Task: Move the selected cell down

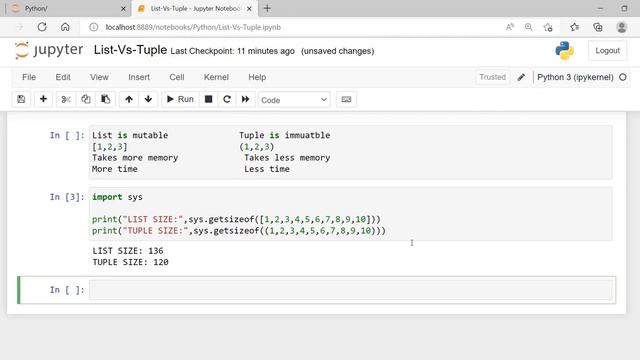Action: [x=149, y=99]
